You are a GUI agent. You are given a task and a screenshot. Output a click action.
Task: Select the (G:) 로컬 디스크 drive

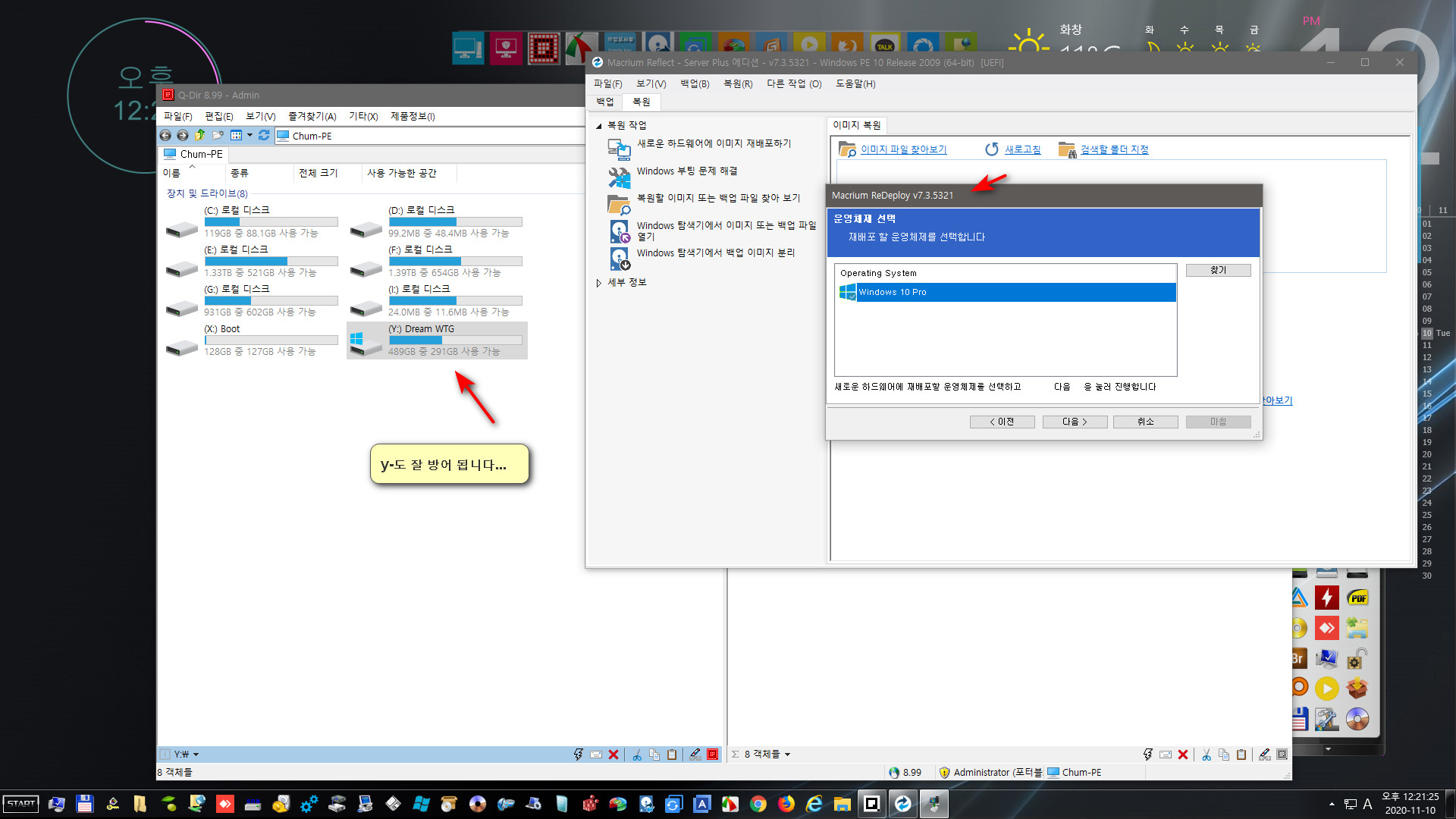[252, 300]
